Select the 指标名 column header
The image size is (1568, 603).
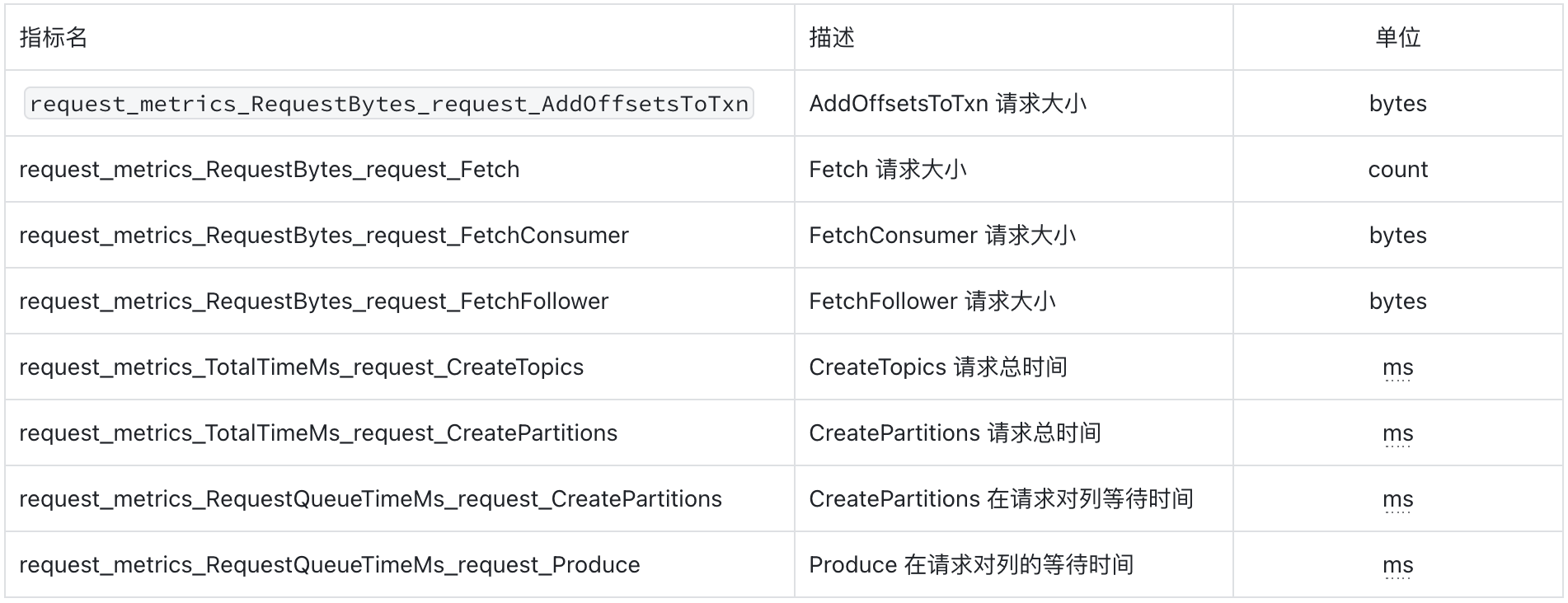(x=54, y=38)
